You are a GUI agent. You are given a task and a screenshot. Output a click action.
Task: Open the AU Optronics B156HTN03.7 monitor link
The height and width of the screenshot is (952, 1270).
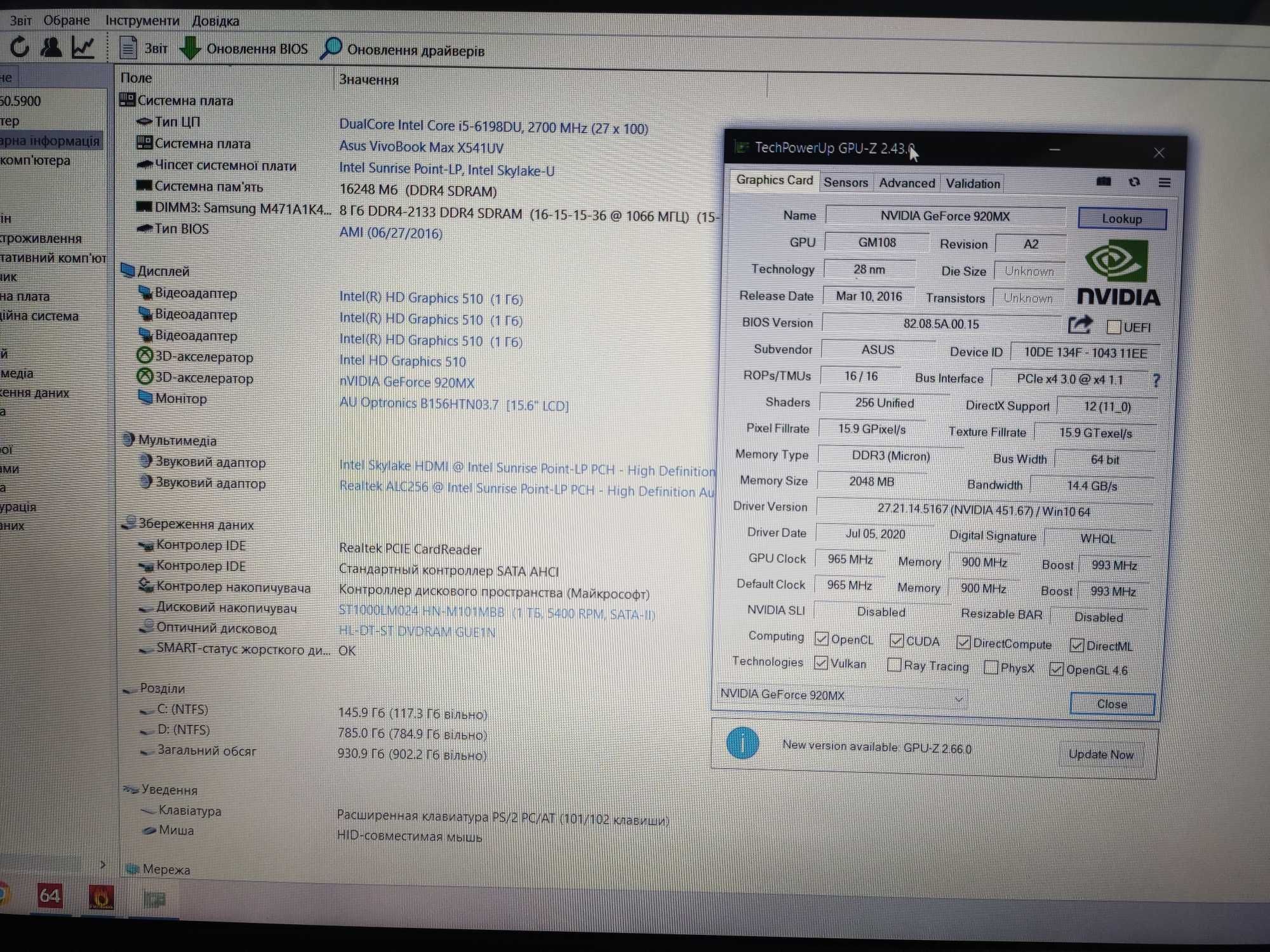tap(454, 404)
